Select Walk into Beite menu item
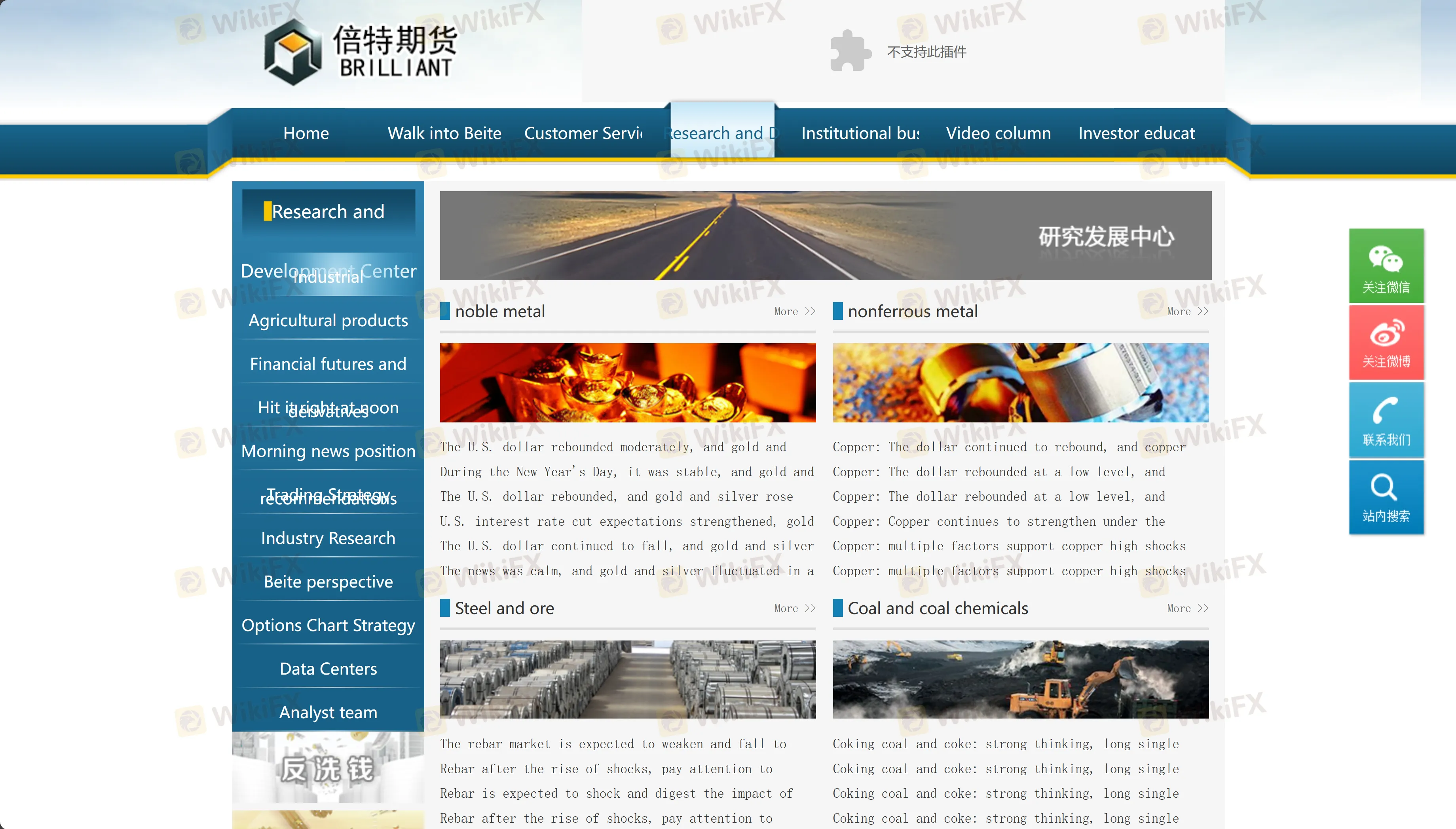Image resolution: width=1456 pixels, height=829 pixels. point(444,133)
